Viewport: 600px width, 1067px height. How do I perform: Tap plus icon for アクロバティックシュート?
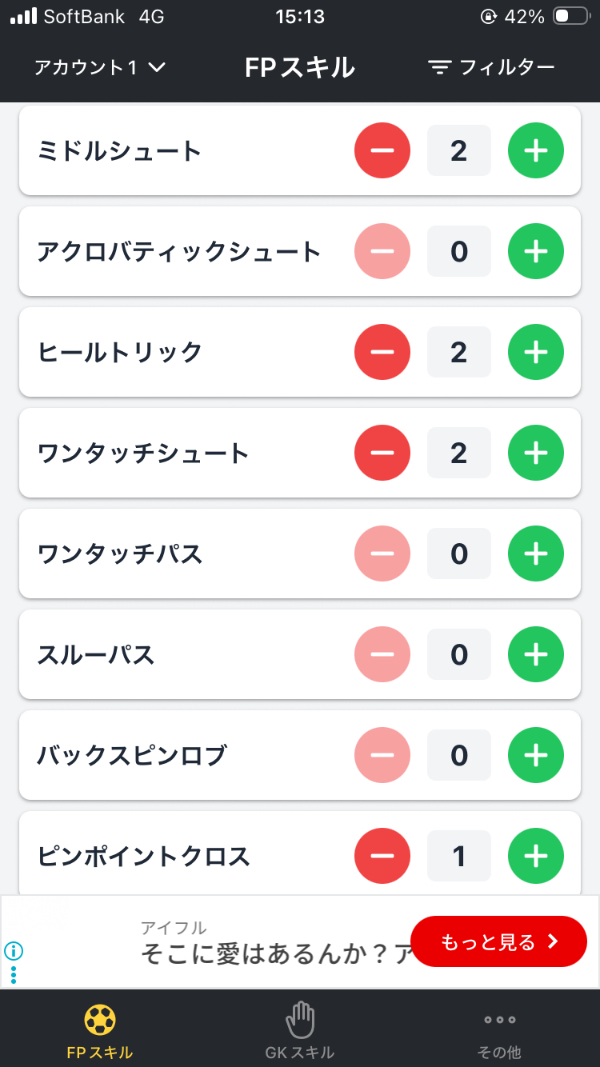[536, 251]
